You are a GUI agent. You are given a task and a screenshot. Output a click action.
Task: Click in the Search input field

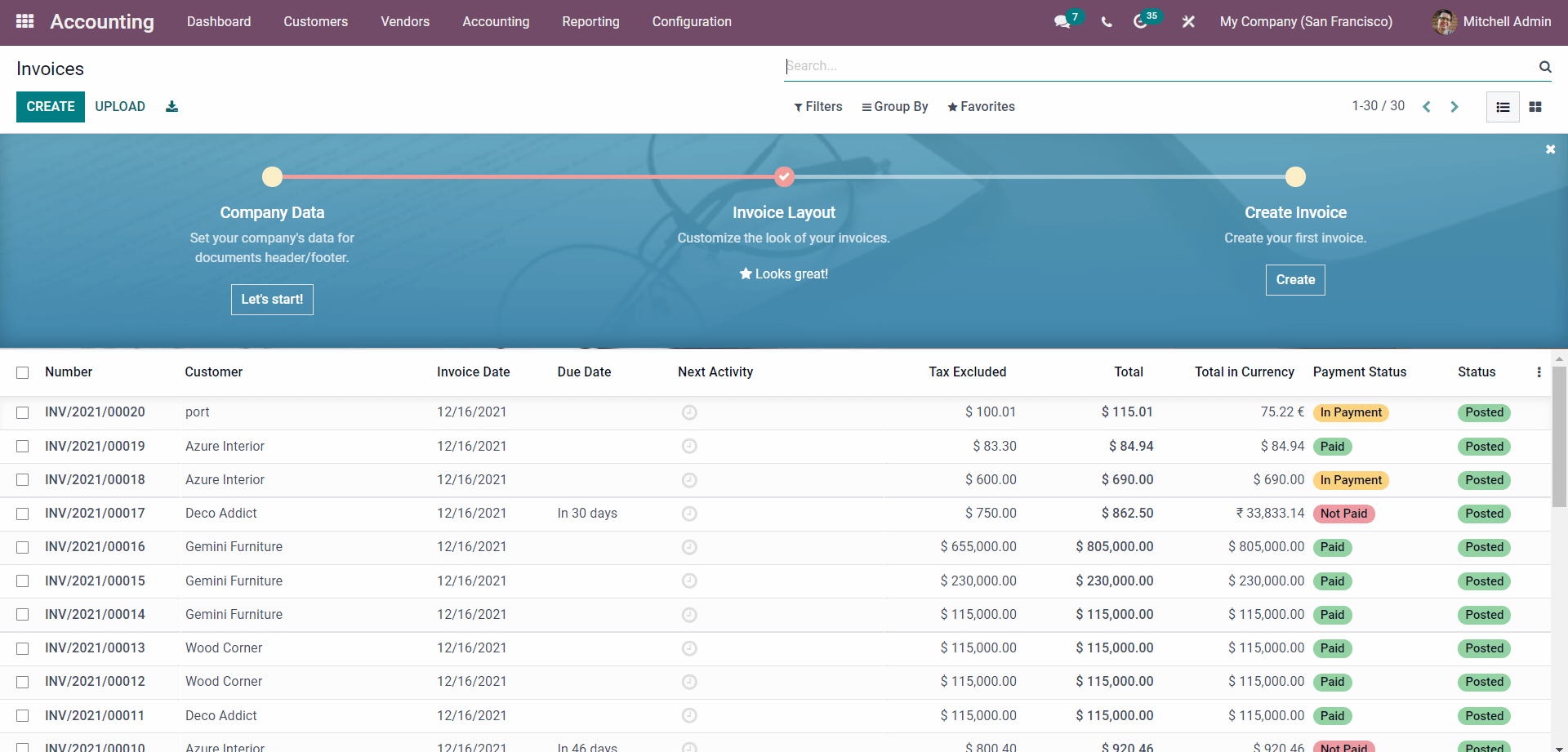[1160, 66]
